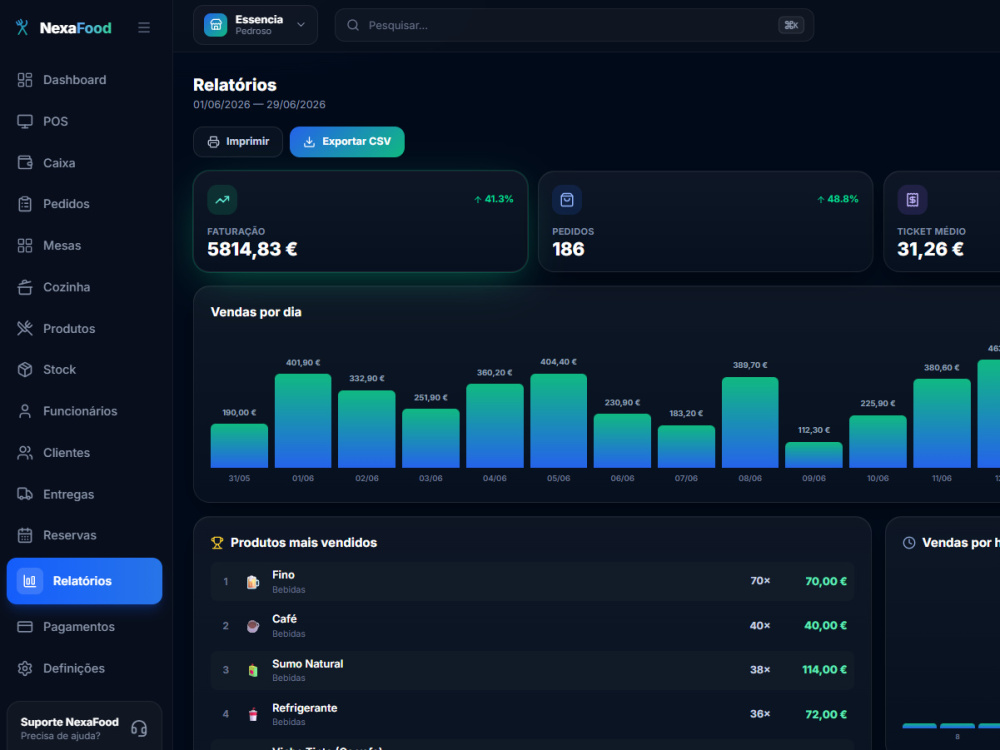1000x750 pixels.
Task: Click the 48.8% growth indicator
Action: 838,199
